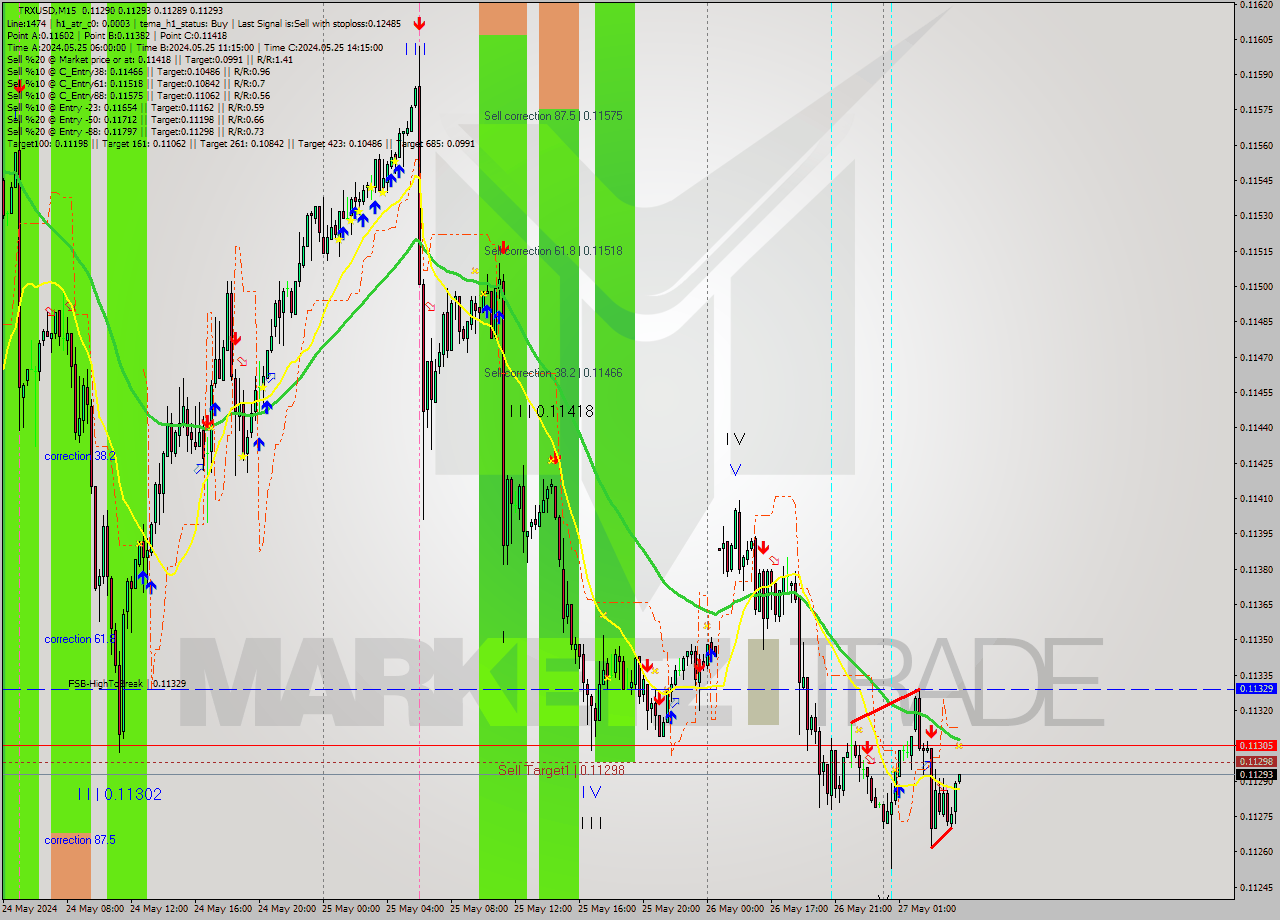Screen dimensions: 1280x920
Task: Select the upper red trendline near 0.11320
Action: [x=884, y=706]
